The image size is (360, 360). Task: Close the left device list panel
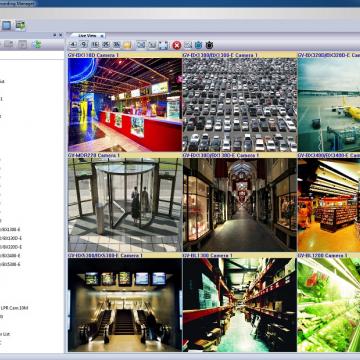(60, 35)
